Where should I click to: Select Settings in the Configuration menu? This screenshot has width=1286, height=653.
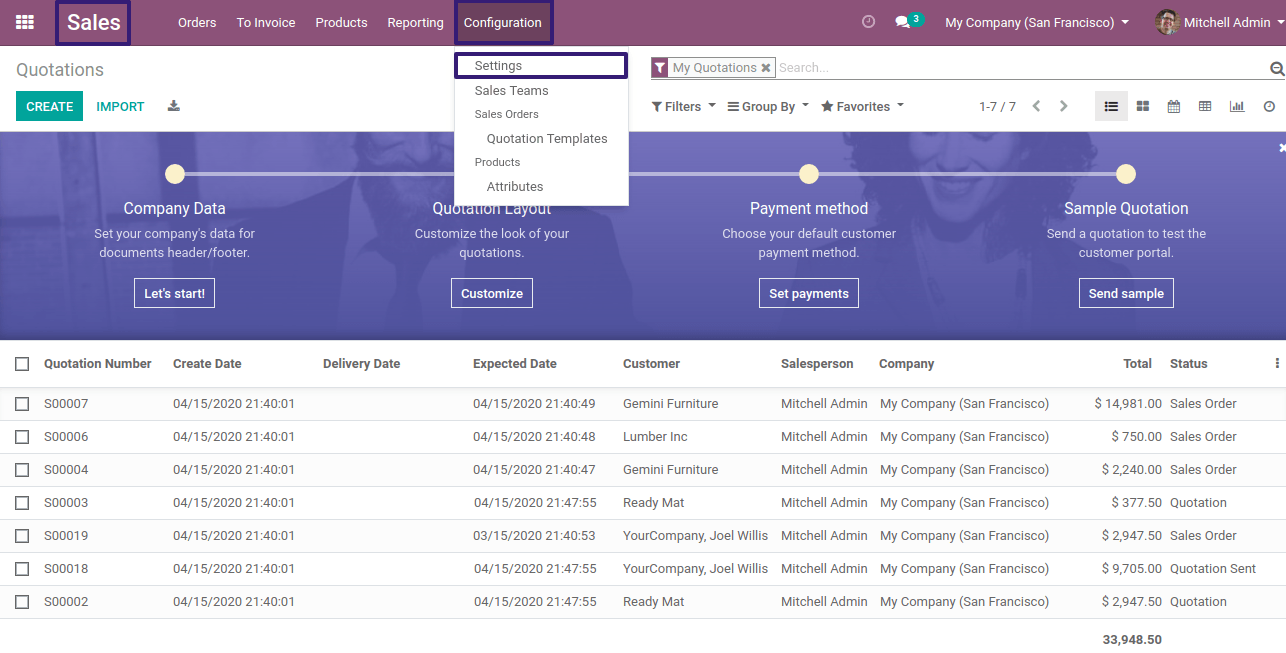[541, 66]
